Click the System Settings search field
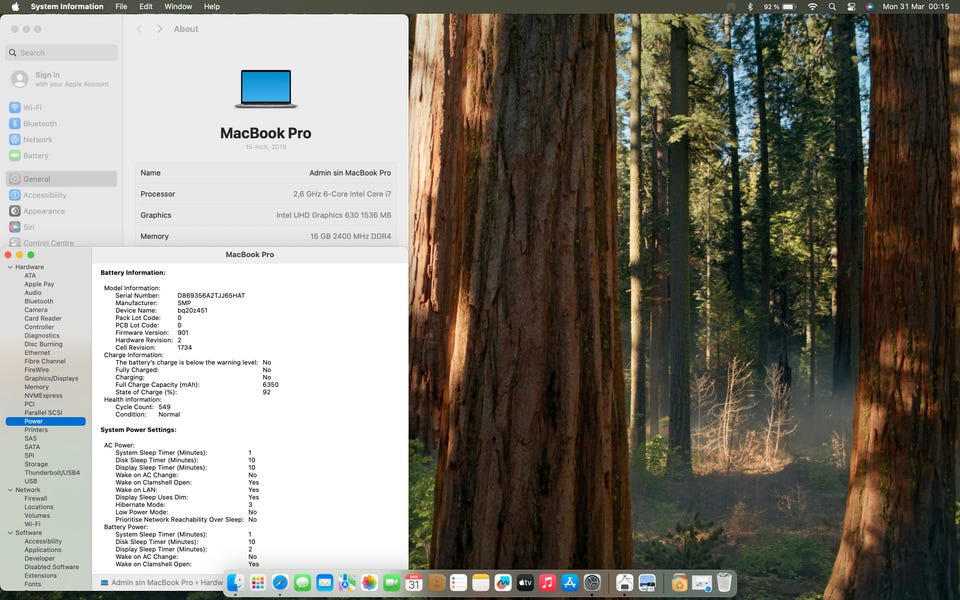This screenshot has width=960, height=600. (61, 53)
